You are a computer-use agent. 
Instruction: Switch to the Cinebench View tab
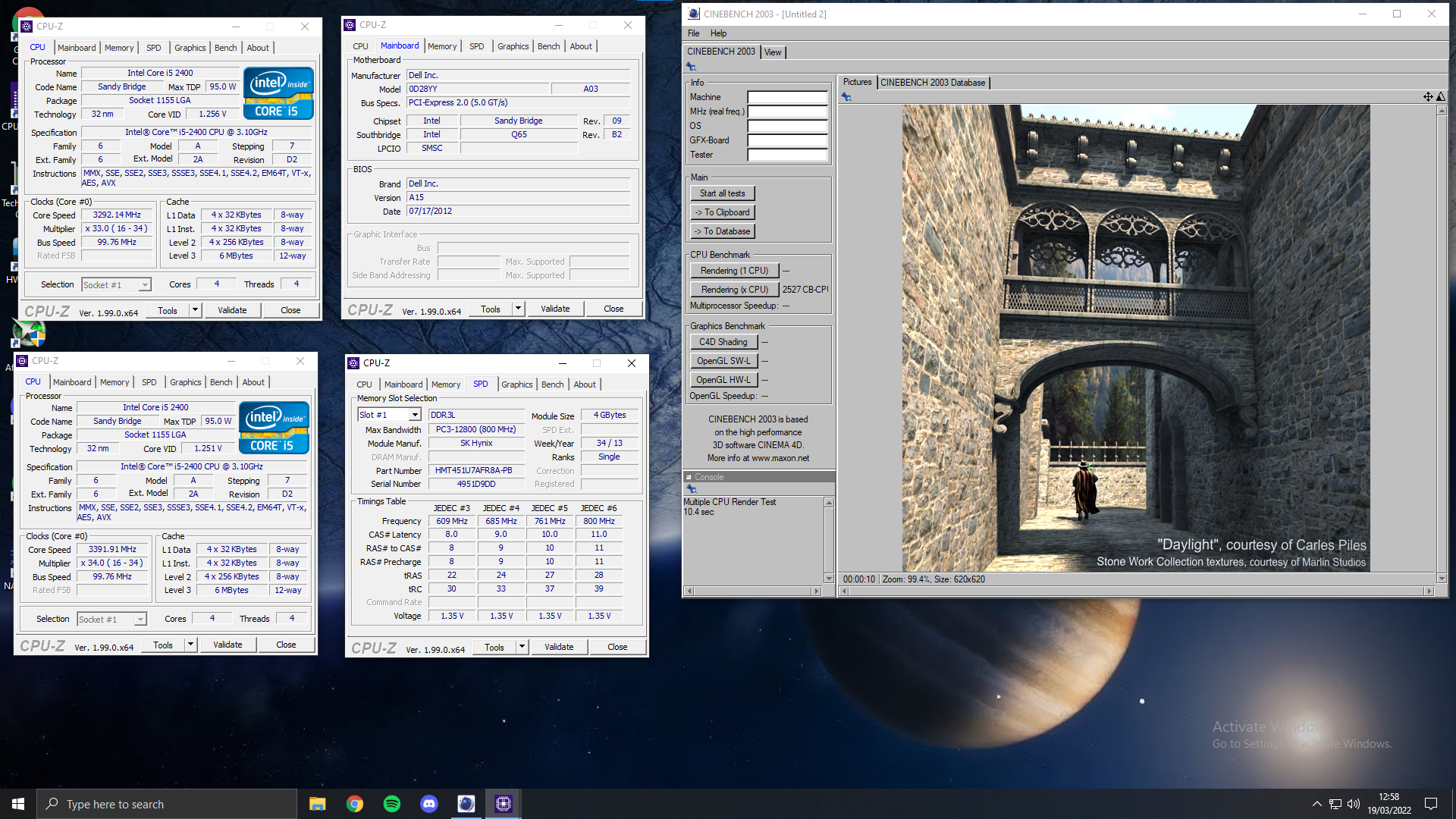tap(773, 52)
